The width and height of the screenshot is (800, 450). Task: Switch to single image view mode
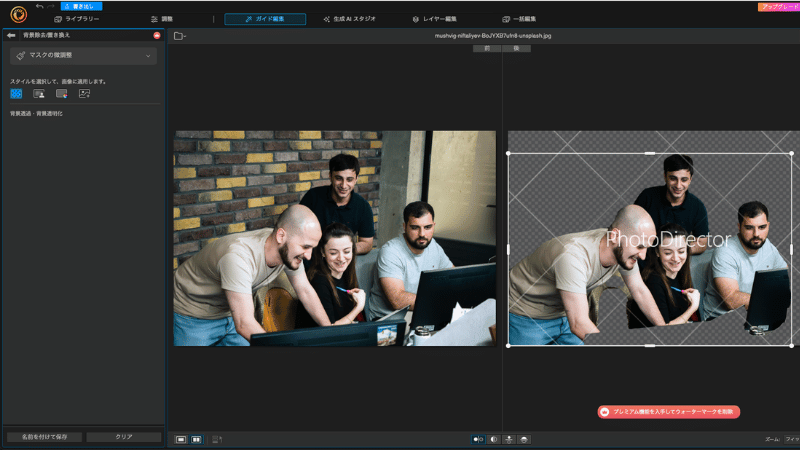(x=181, y=439)
